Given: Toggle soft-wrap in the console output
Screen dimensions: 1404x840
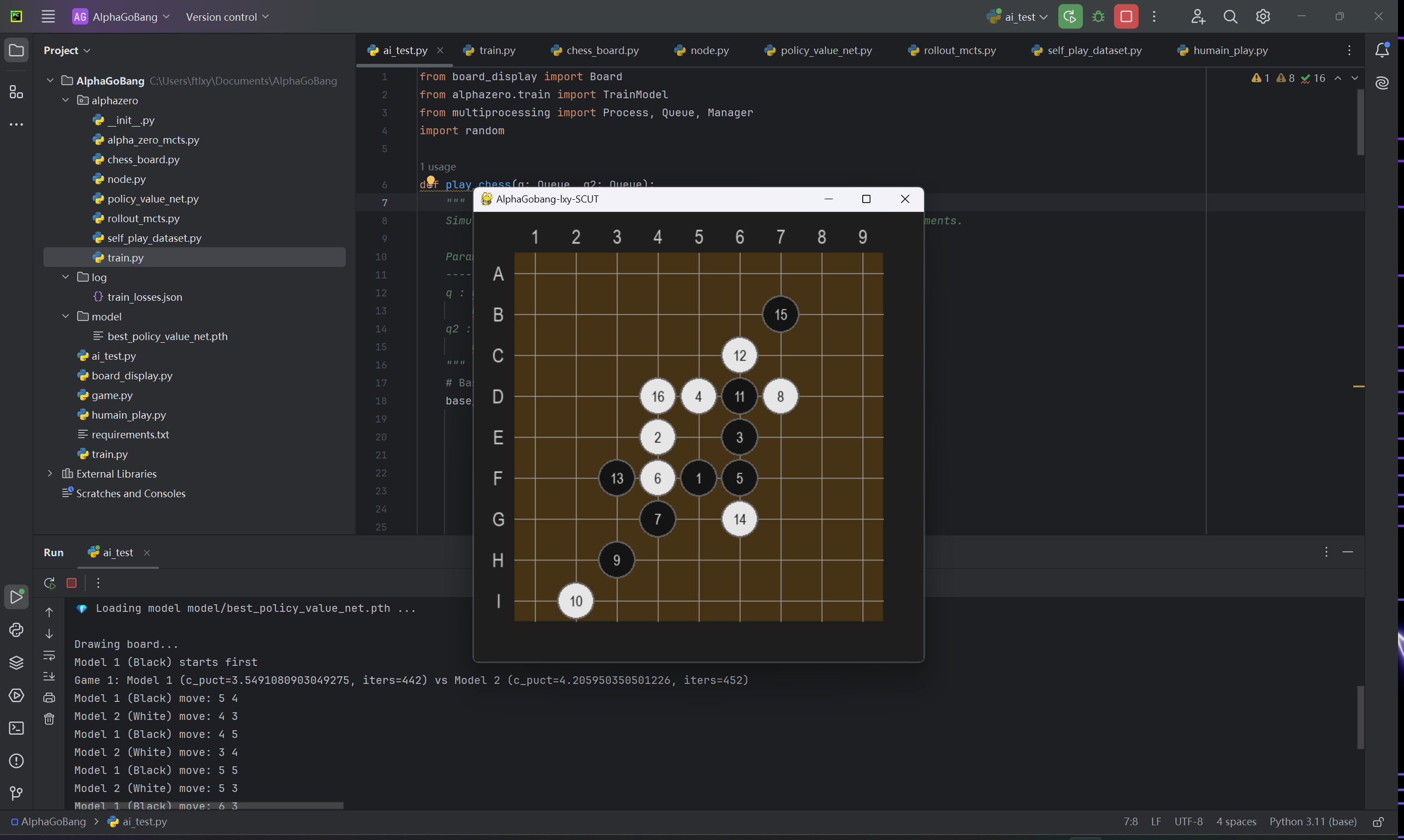Looking at the screenshot, I should tap(49, 656).
